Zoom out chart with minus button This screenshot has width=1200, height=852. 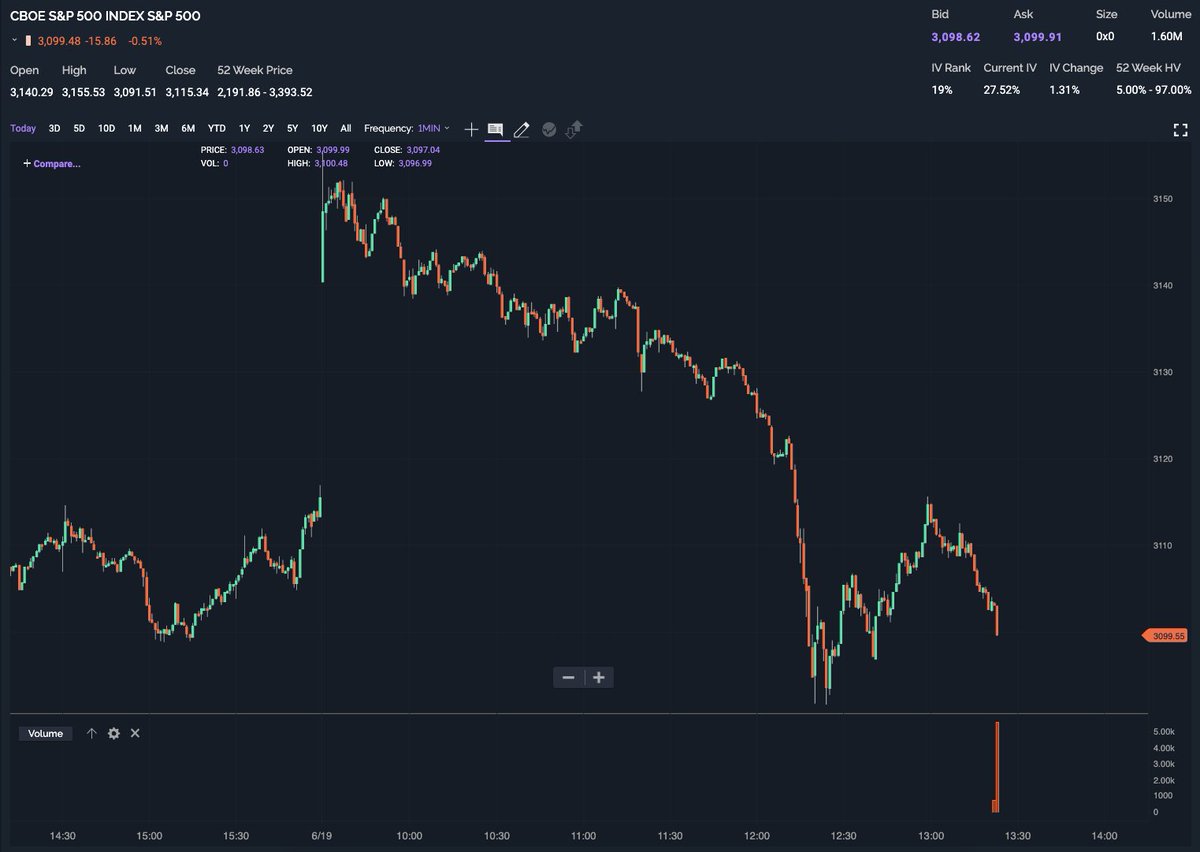point(568,677)
